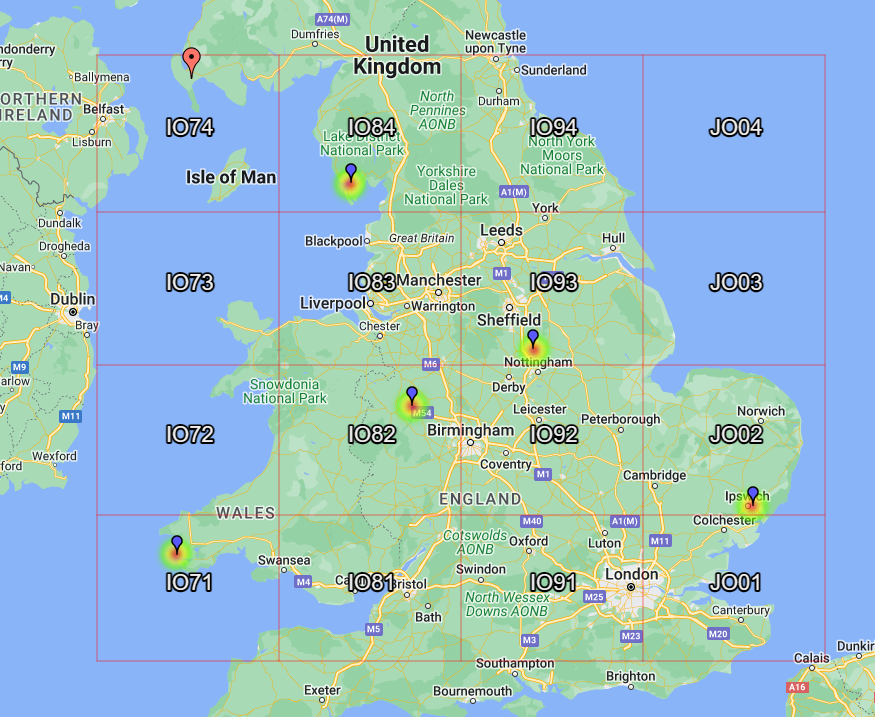The height and width of the screenshot is (717, 875).
Task: Click the Southampton city label
Action: pos(515,663)
